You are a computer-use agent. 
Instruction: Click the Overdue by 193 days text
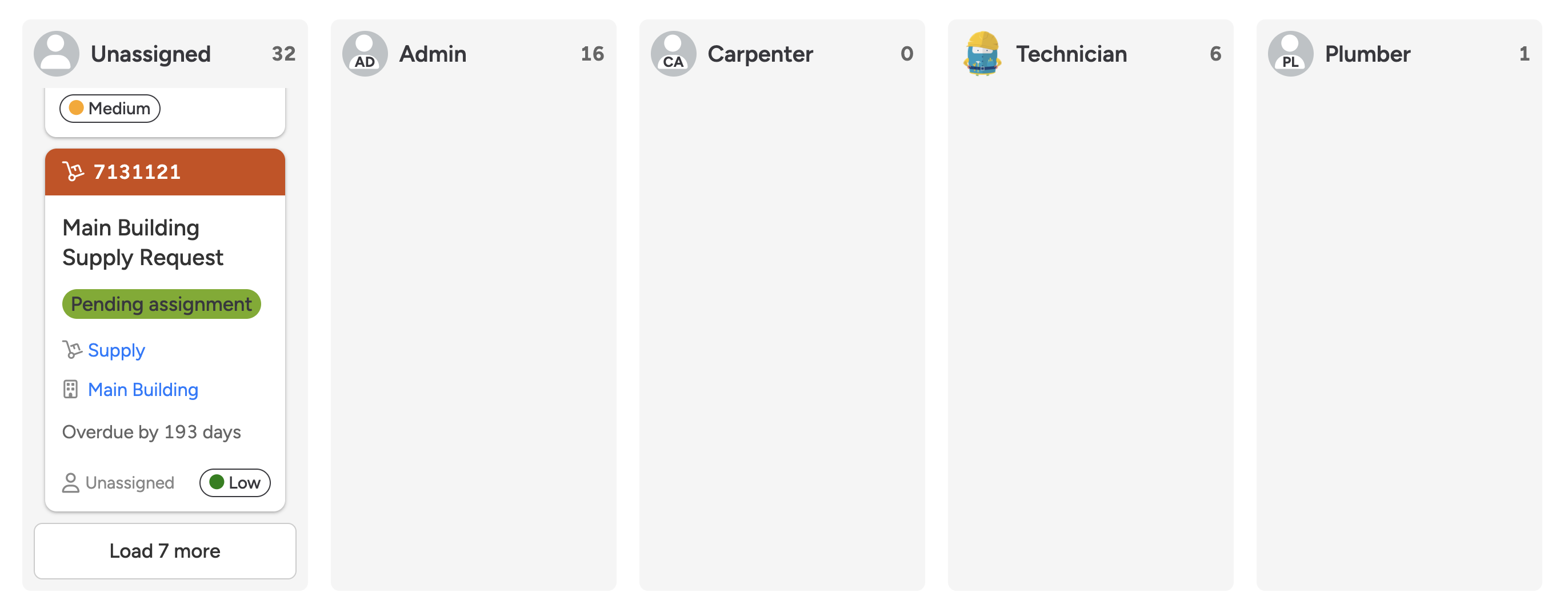(151, 432)
